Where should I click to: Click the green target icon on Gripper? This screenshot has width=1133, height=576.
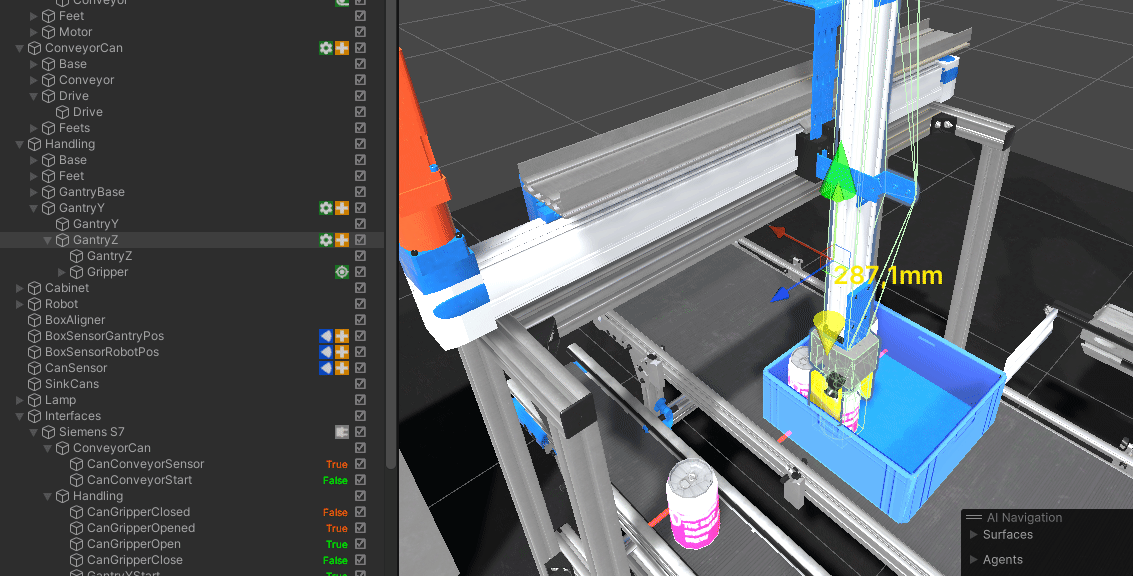coord(342,272)
